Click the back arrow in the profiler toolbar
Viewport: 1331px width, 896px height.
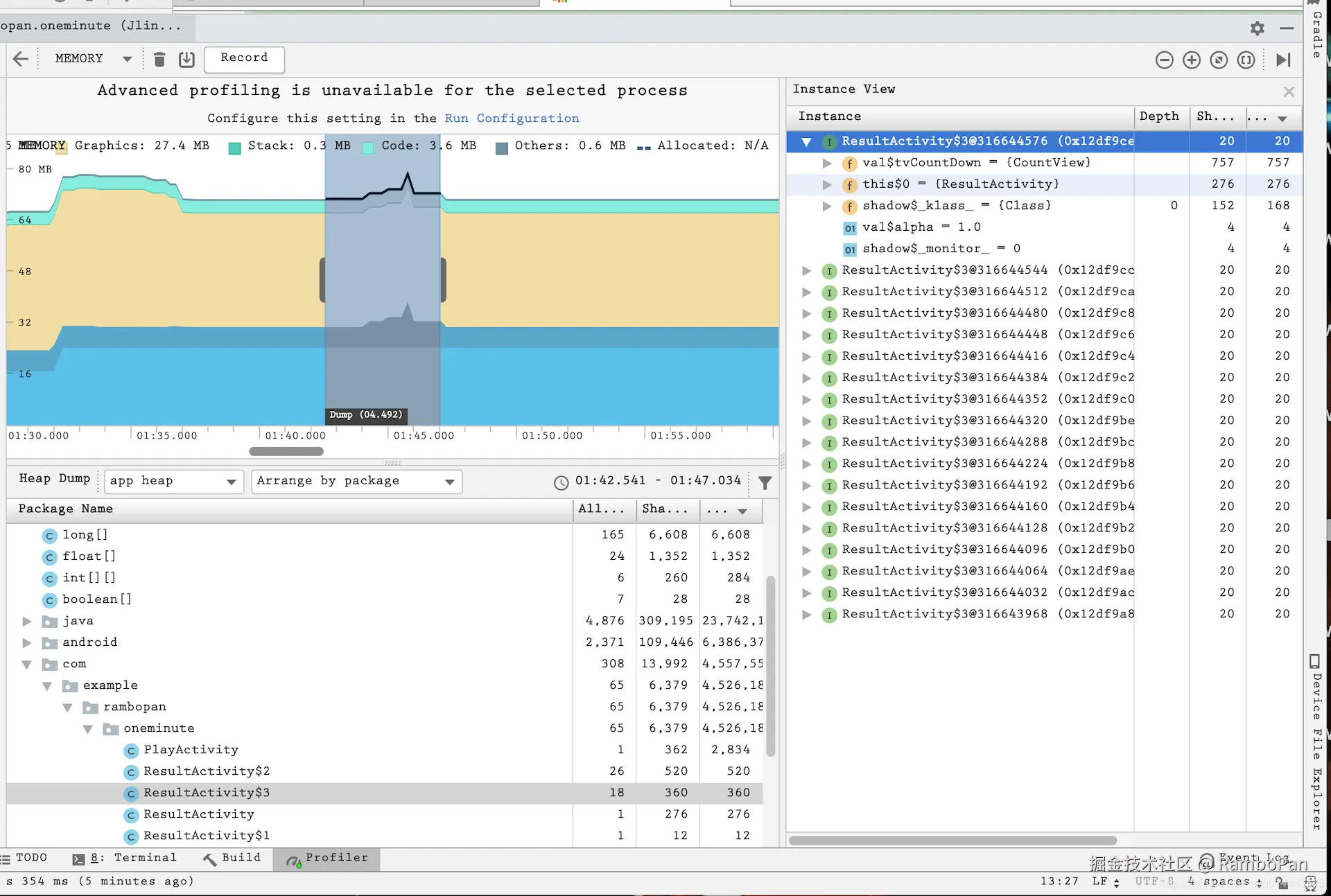click(21, 59)
